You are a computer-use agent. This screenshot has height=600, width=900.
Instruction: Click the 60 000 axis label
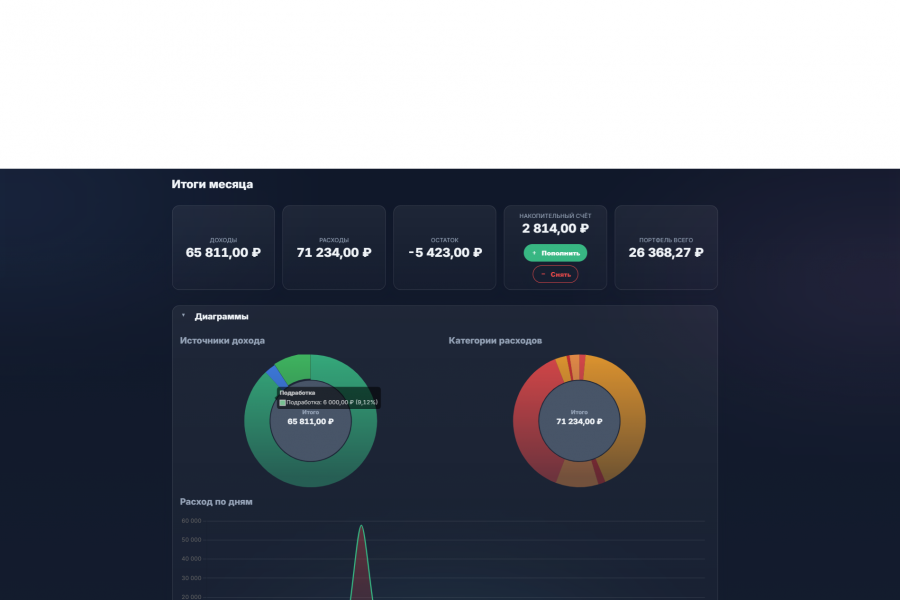pos(191,521)
